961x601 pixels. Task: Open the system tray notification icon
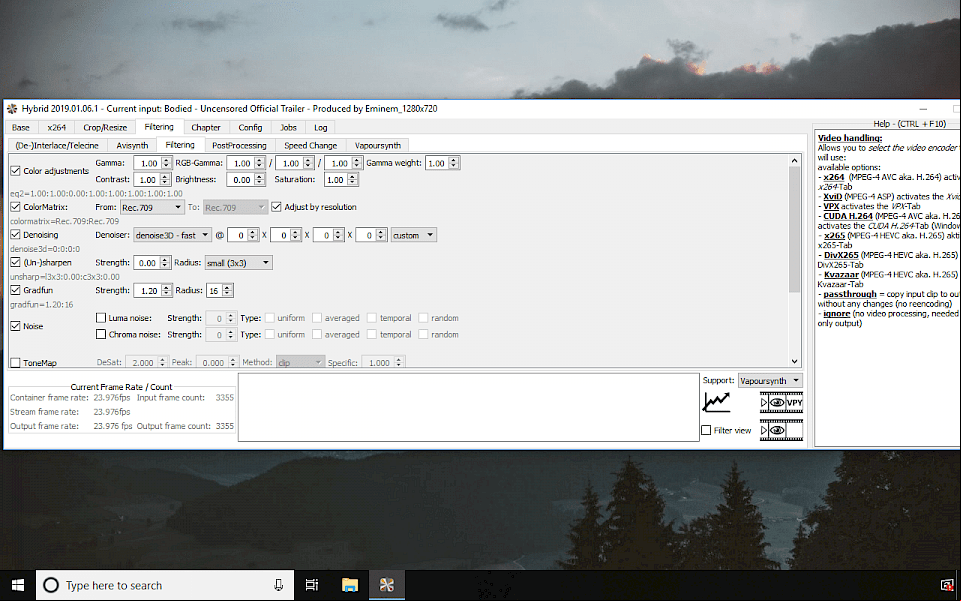tap(948, 585)
